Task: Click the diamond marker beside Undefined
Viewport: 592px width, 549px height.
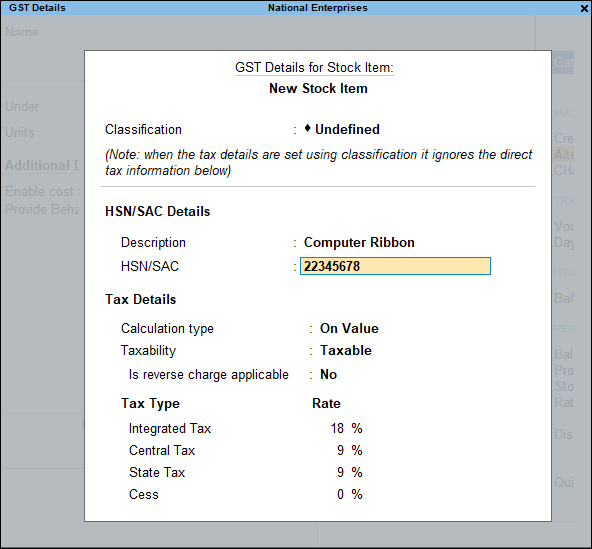Action: click(x=307, y=128)
